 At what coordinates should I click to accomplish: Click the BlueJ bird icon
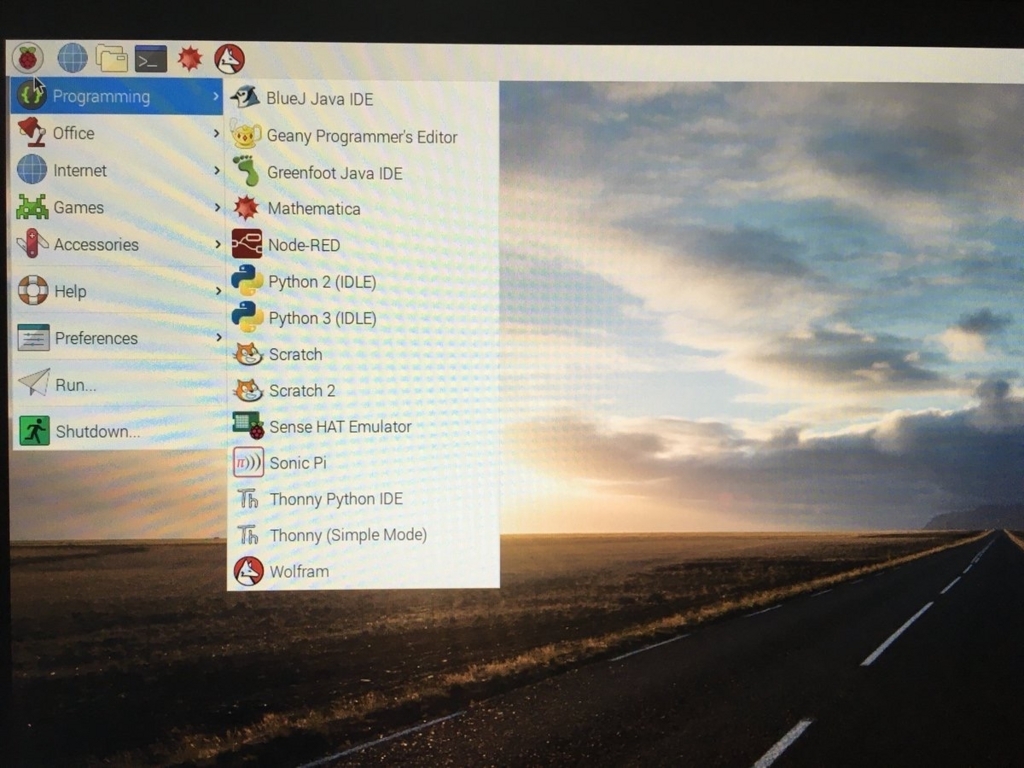[246, 98]
